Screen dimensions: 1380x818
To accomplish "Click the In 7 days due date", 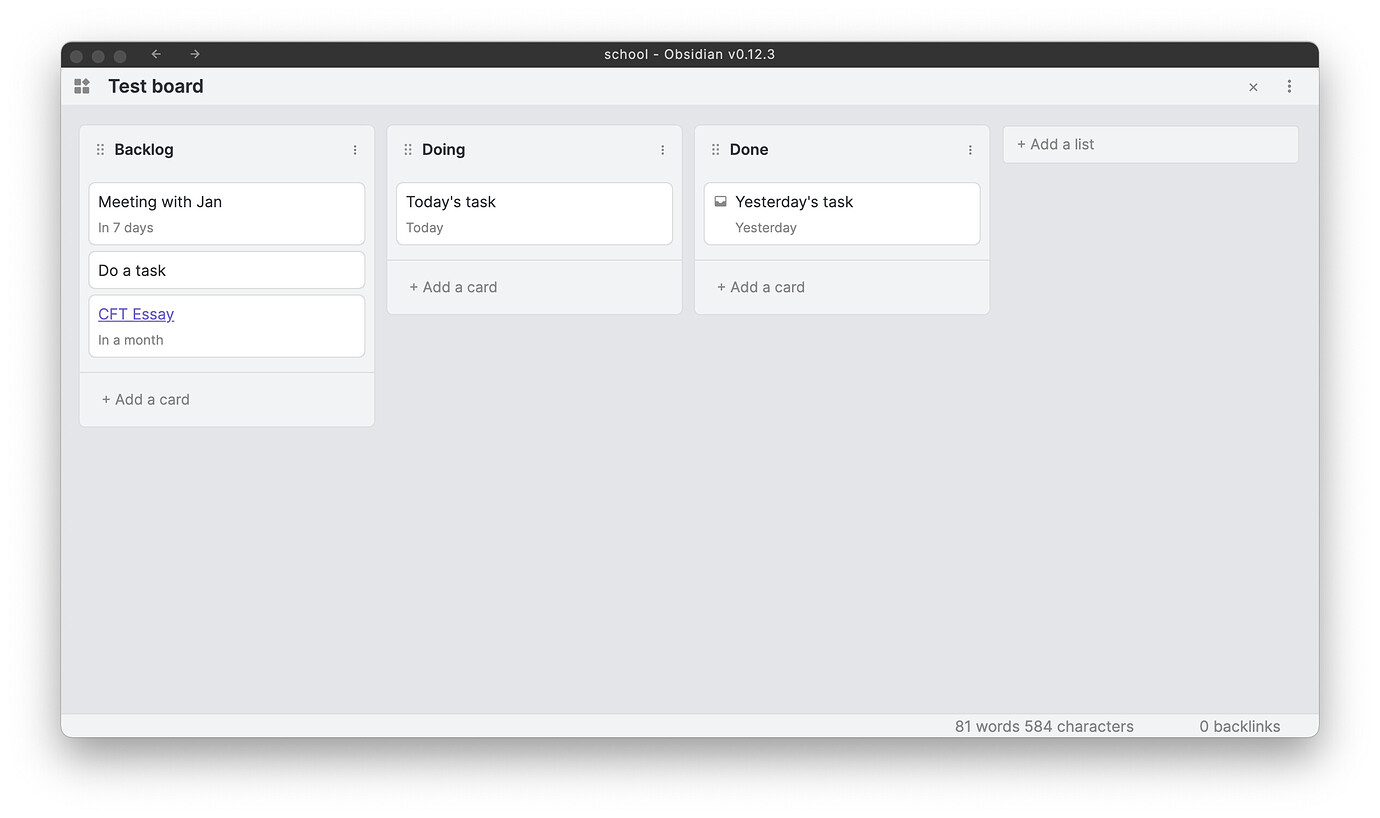I will (x=126, y=228).
